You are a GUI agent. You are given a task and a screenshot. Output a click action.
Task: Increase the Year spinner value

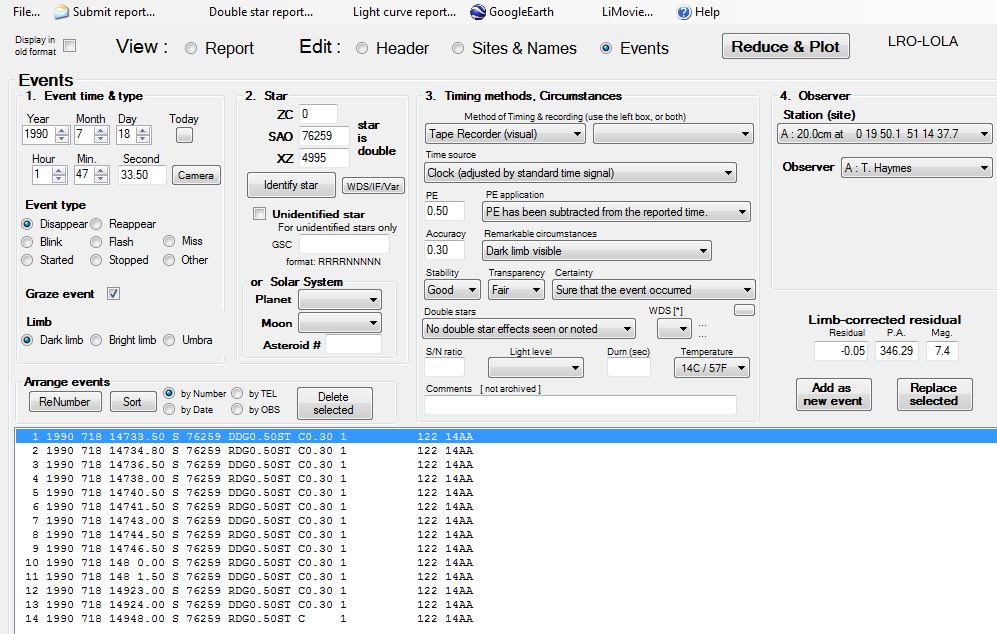(60, 130)
